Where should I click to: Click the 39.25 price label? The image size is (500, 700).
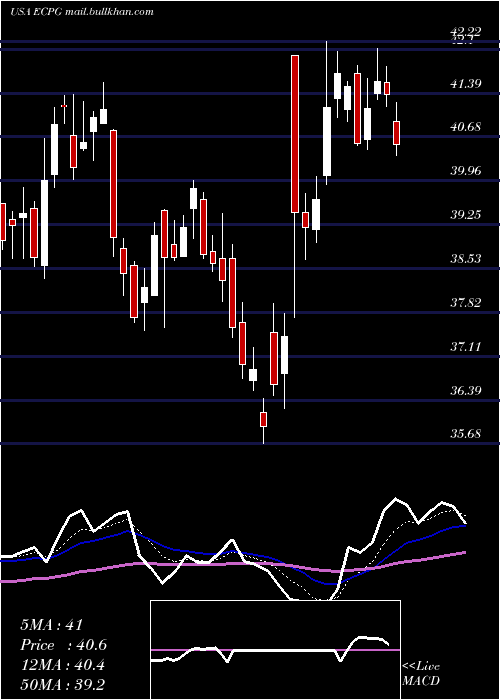[466, 215]
